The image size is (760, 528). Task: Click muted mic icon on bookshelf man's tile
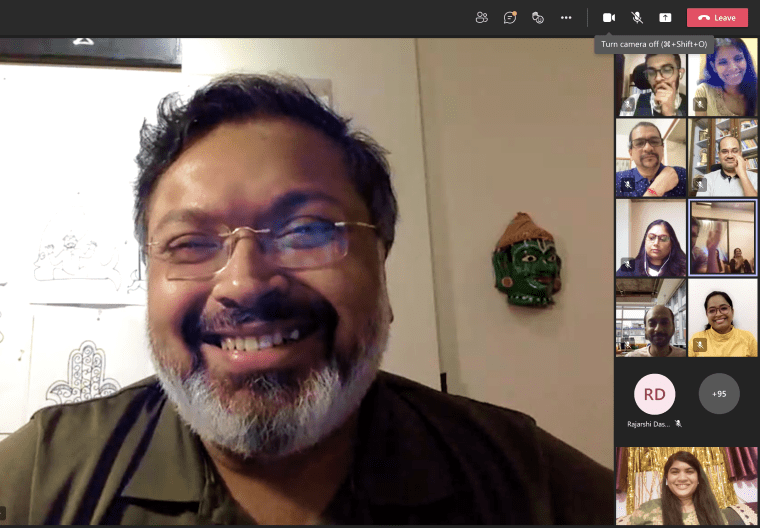pos(700,184)
